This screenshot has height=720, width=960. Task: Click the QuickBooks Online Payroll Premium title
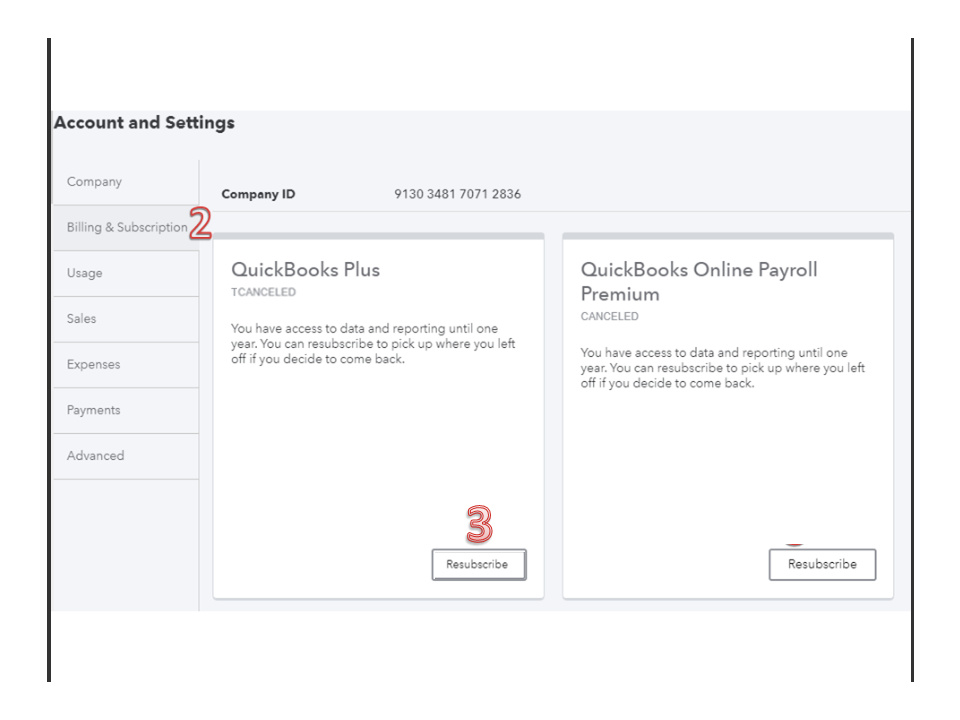coord(699,282)
